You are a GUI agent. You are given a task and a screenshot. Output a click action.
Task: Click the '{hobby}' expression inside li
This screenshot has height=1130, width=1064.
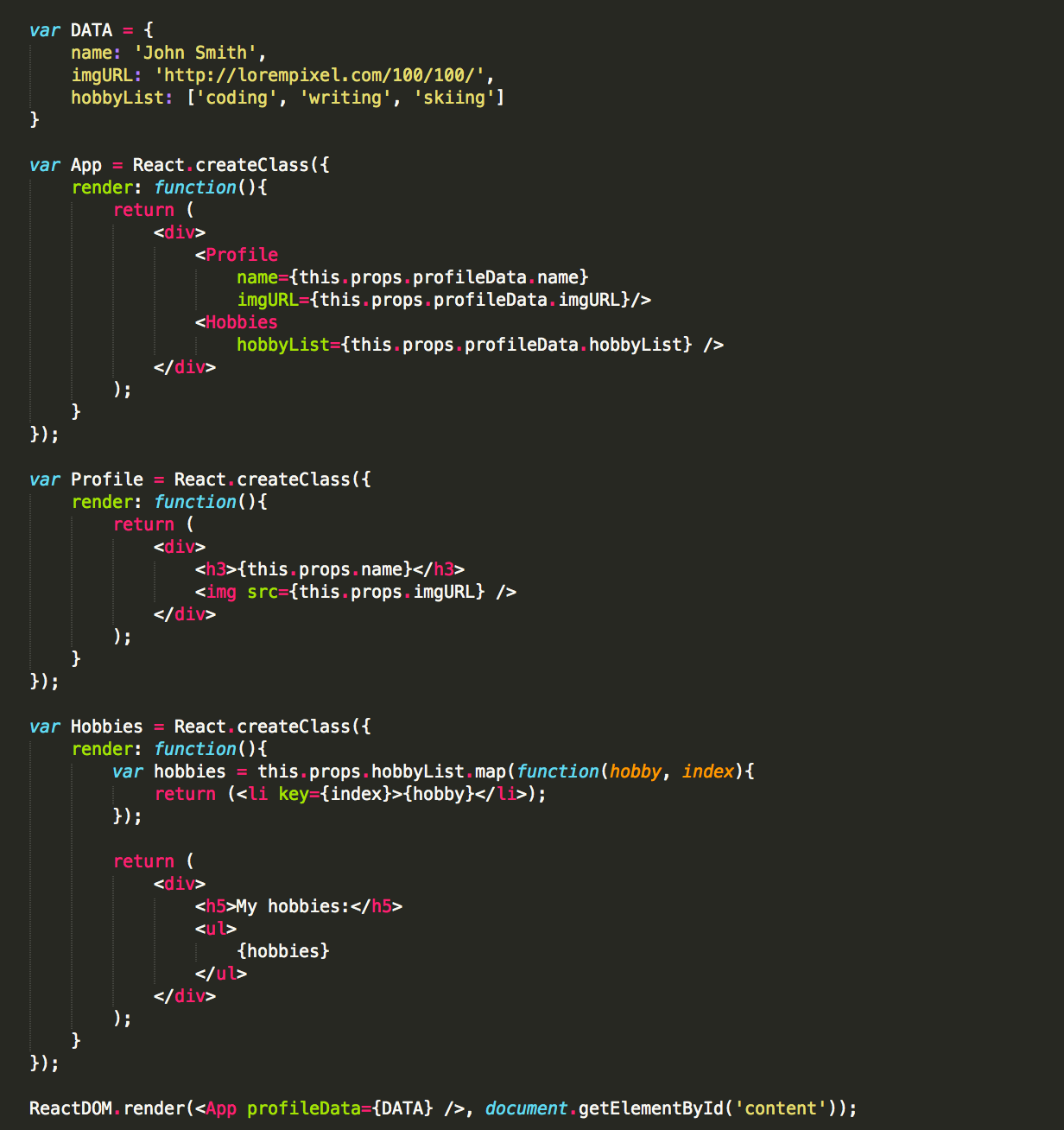click(x=439, y=794)
